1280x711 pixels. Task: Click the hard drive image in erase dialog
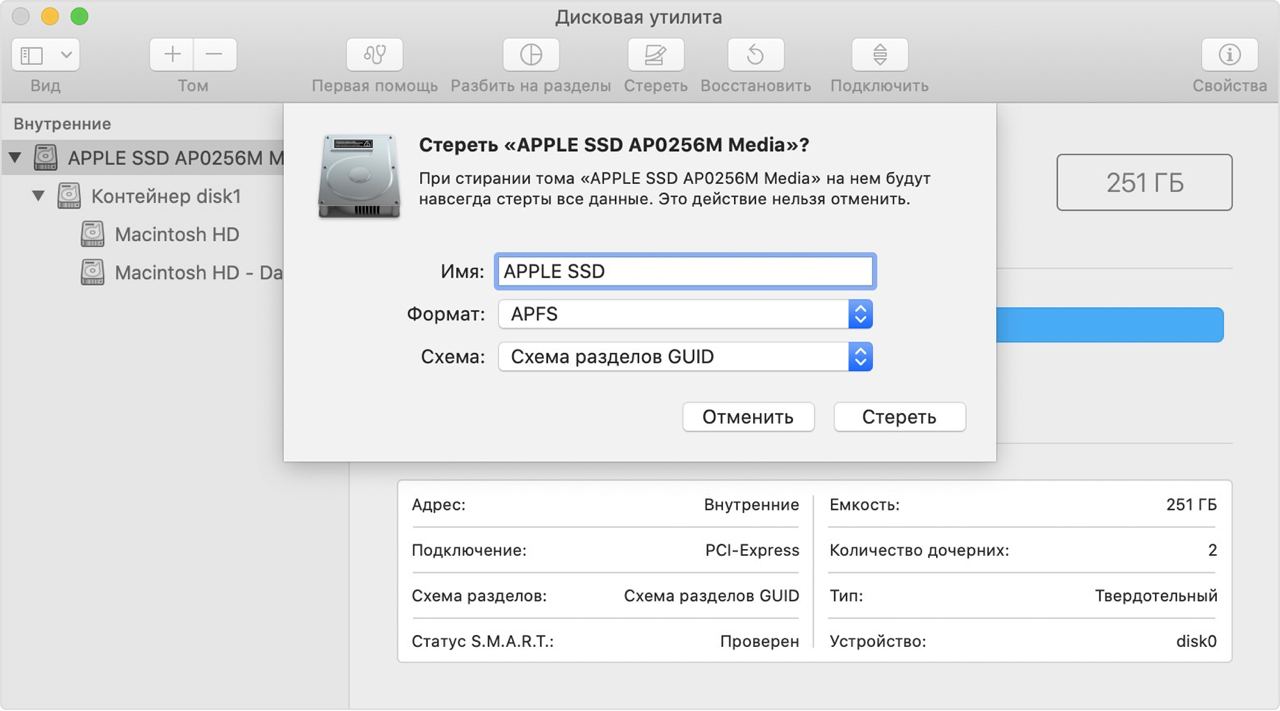pos(357,176)
